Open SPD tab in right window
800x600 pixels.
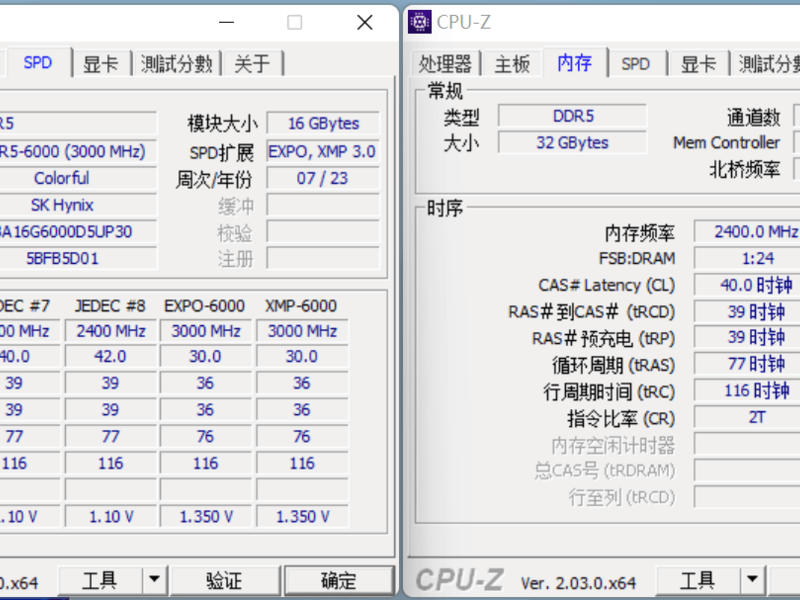click(x=636, y=64)
